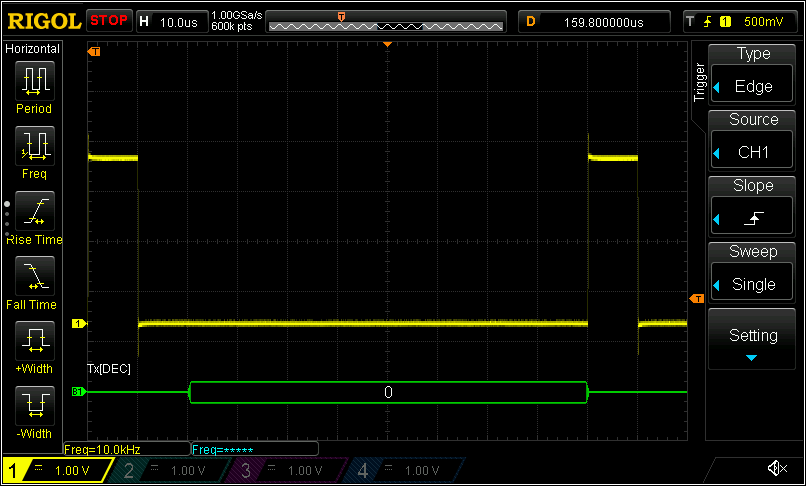Select the Rise Time measurement icon

pyautogui.click(x=34, y=211)
